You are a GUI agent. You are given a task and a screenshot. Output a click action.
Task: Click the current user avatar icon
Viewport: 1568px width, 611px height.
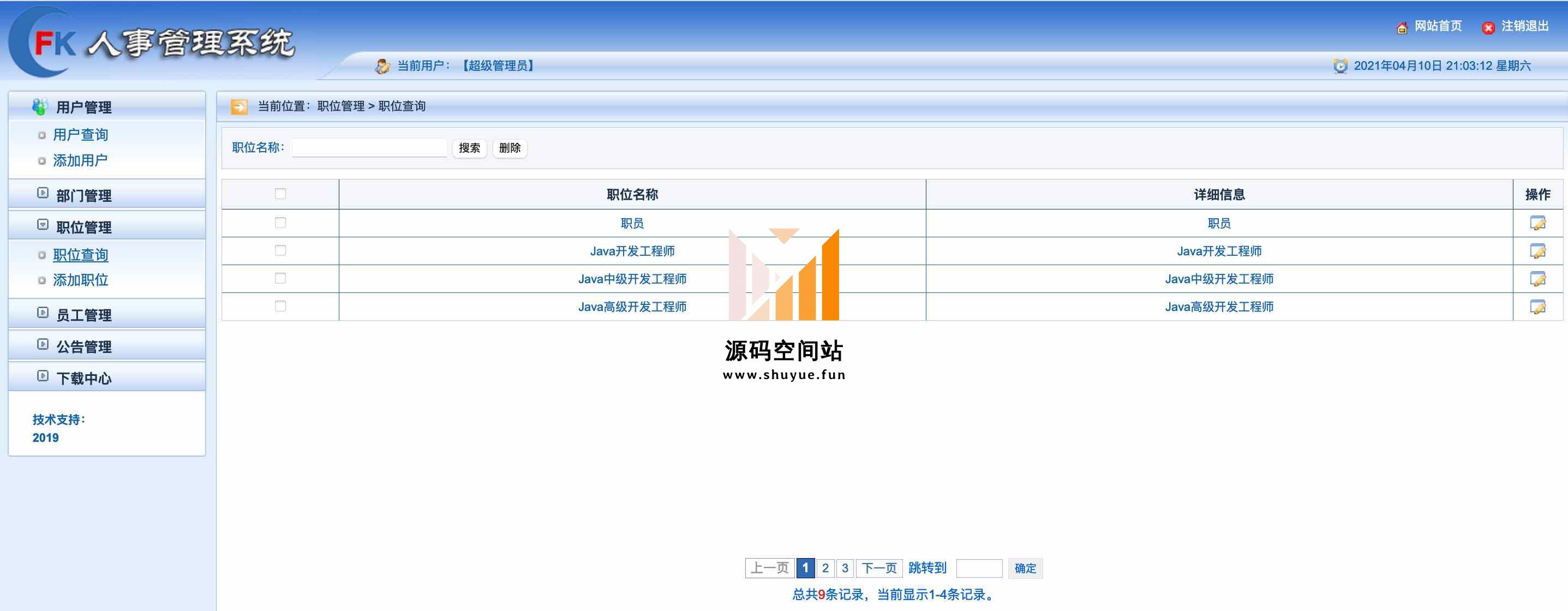(x=382, y=65)
